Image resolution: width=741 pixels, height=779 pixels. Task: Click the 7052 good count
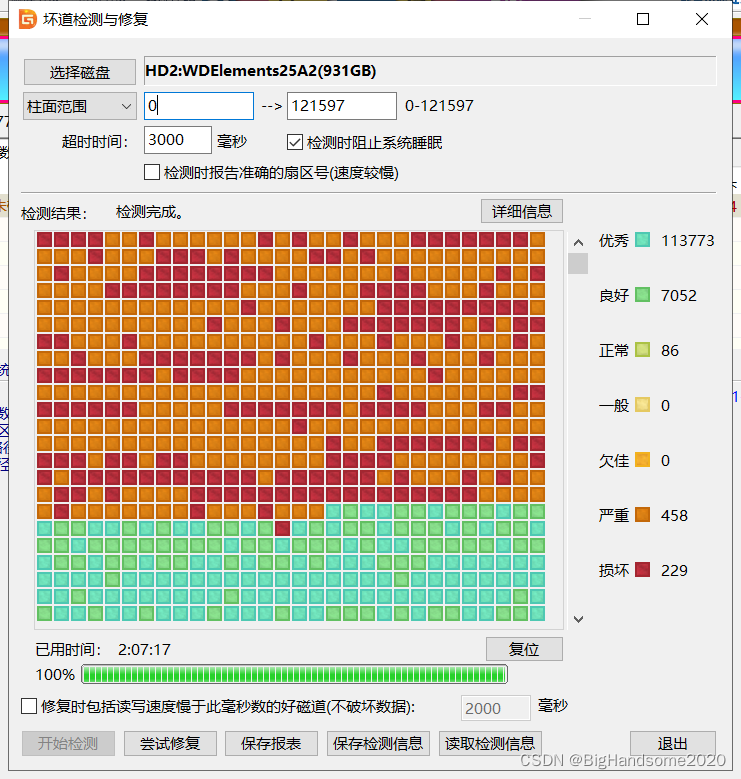[678, 296]
